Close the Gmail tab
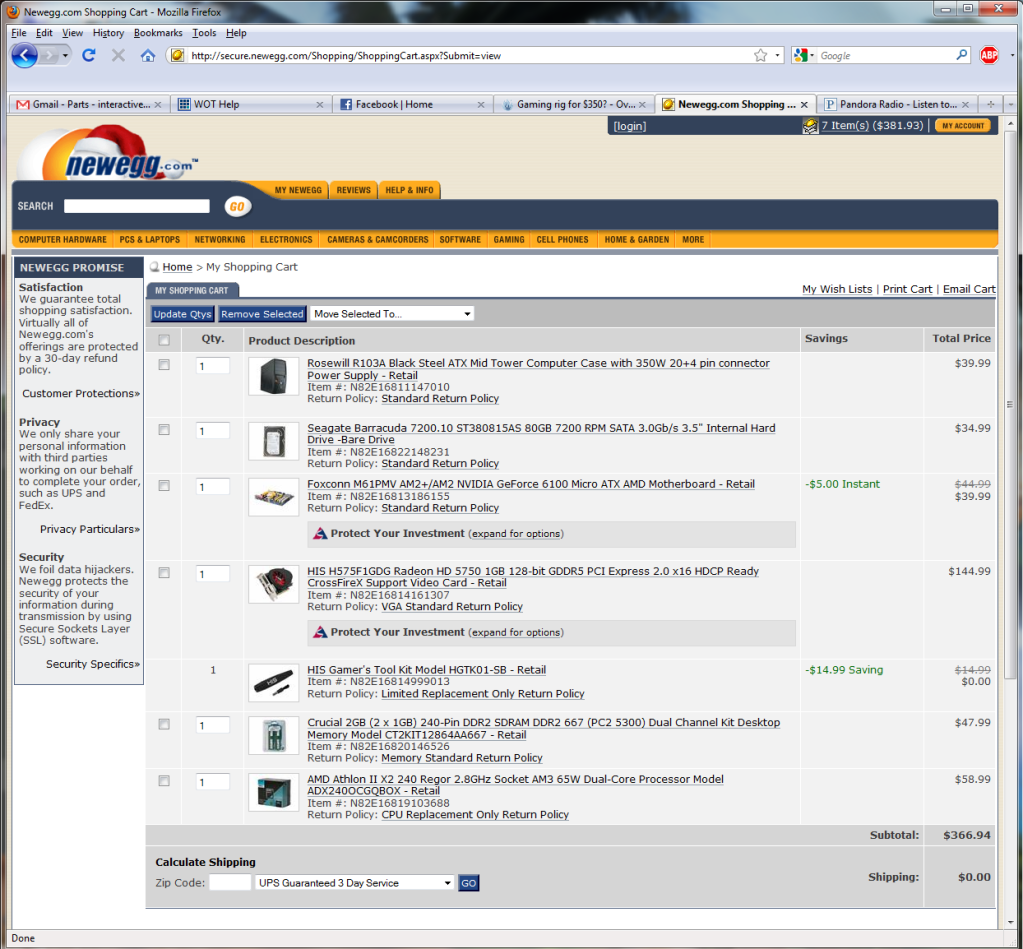The height and width of the screenshot is (949, 1023). coord(158,104)
